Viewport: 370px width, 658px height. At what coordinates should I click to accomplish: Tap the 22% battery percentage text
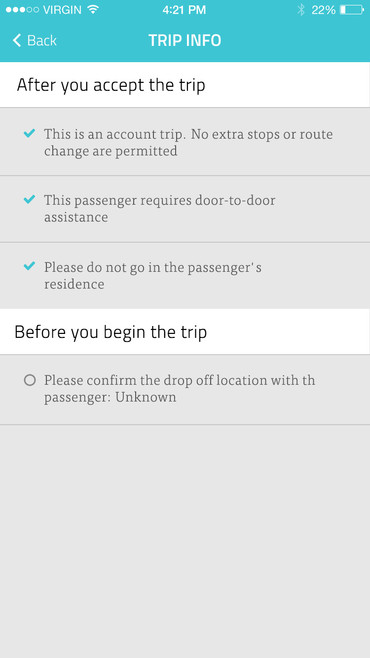coord(323,10)
